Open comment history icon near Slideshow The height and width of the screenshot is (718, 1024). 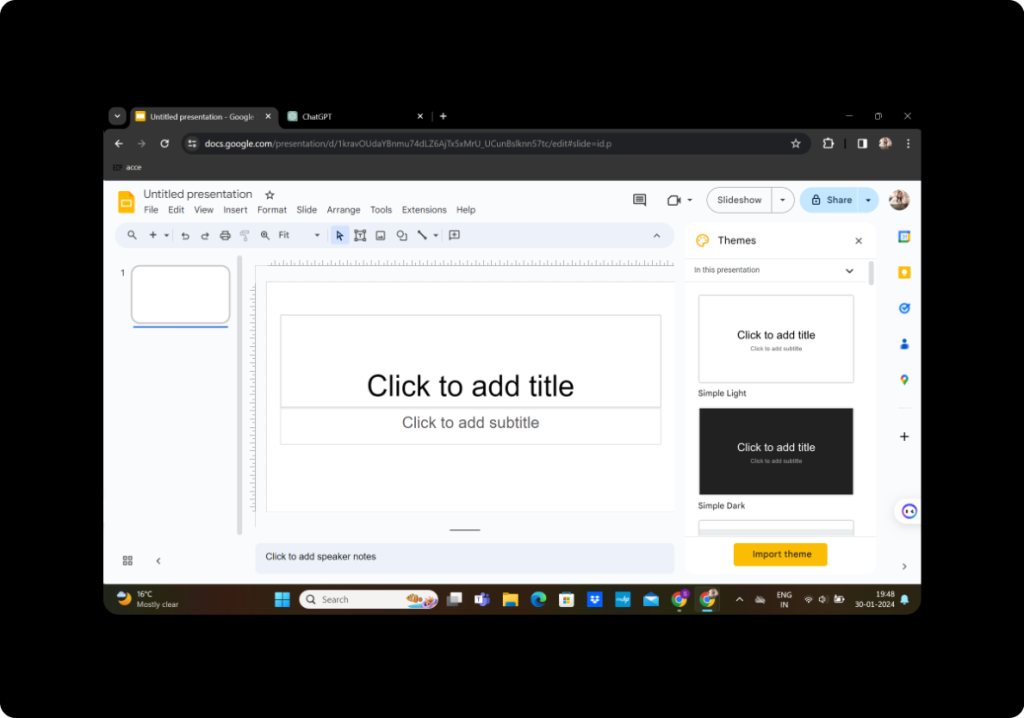click(x=639, y=200)
